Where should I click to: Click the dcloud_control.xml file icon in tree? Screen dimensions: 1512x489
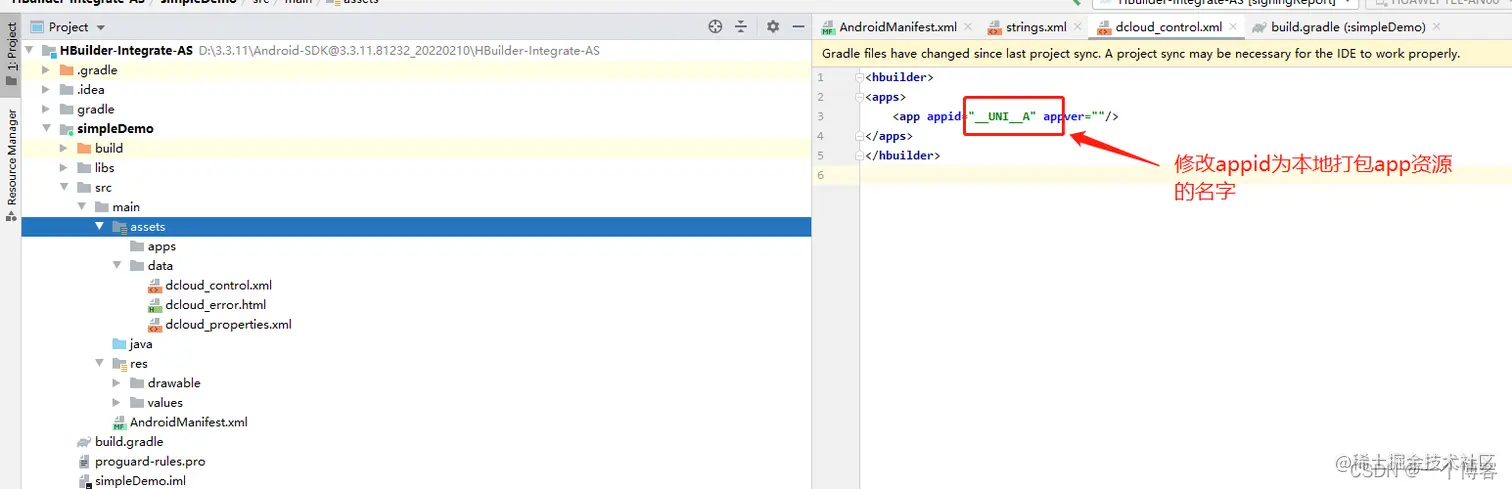pyautogui.click(x=155, y=285)
